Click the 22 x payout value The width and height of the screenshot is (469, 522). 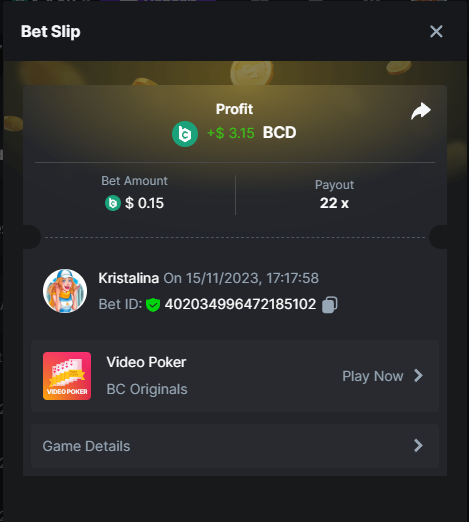334,203
